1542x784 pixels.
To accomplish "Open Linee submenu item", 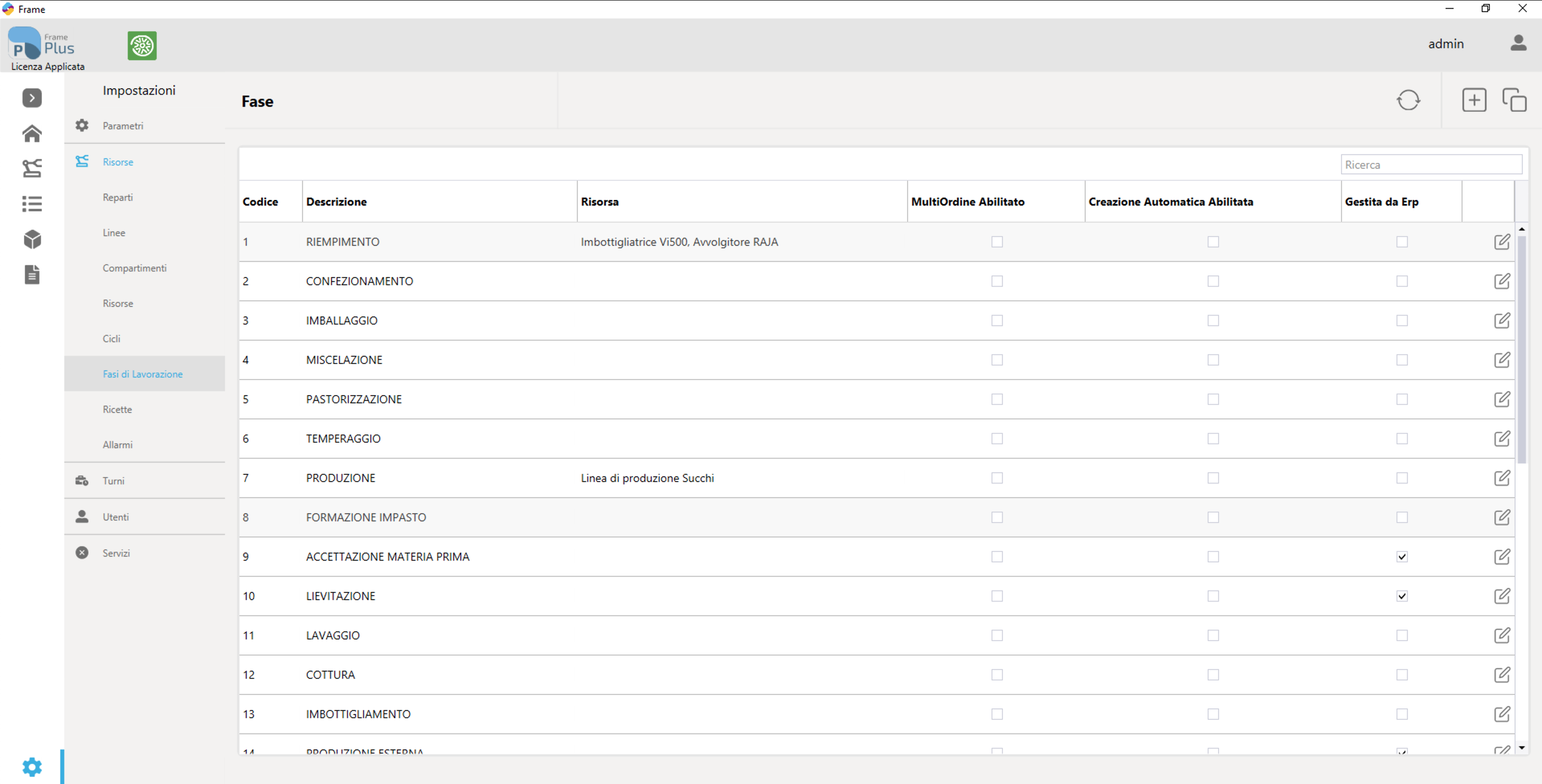I will 145,233.
